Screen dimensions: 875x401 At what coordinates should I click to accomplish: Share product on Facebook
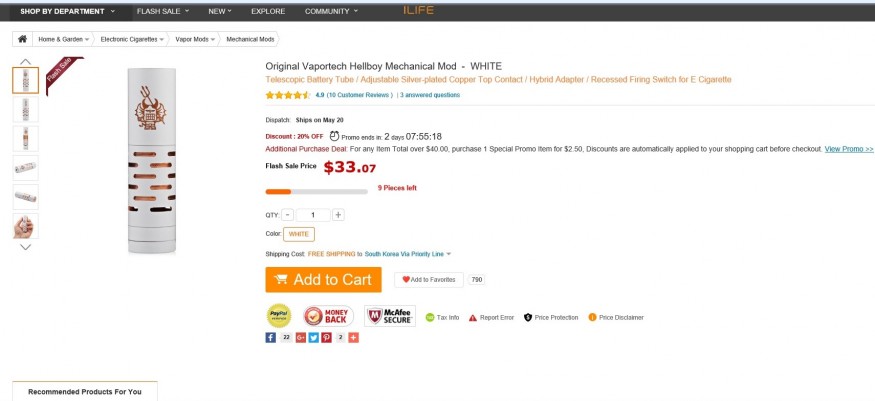click(270, 337)
